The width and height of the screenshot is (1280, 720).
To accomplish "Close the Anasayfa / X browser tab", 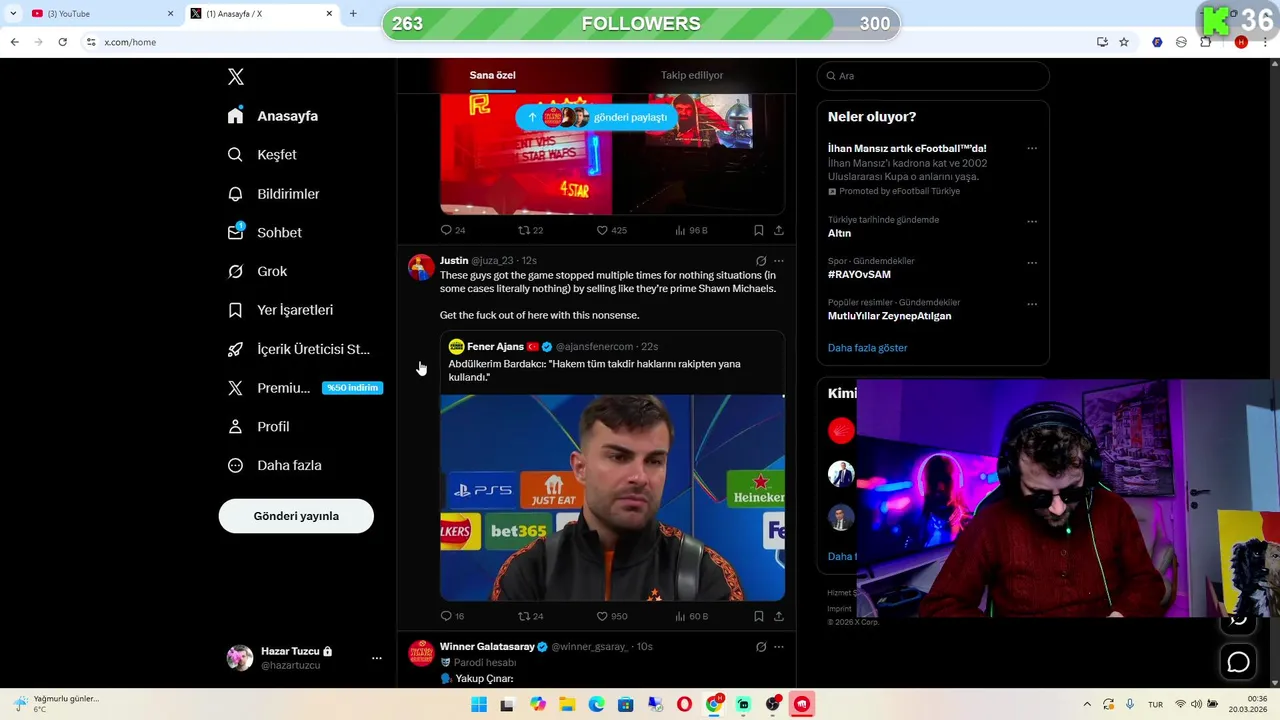I will pos(329,14).
